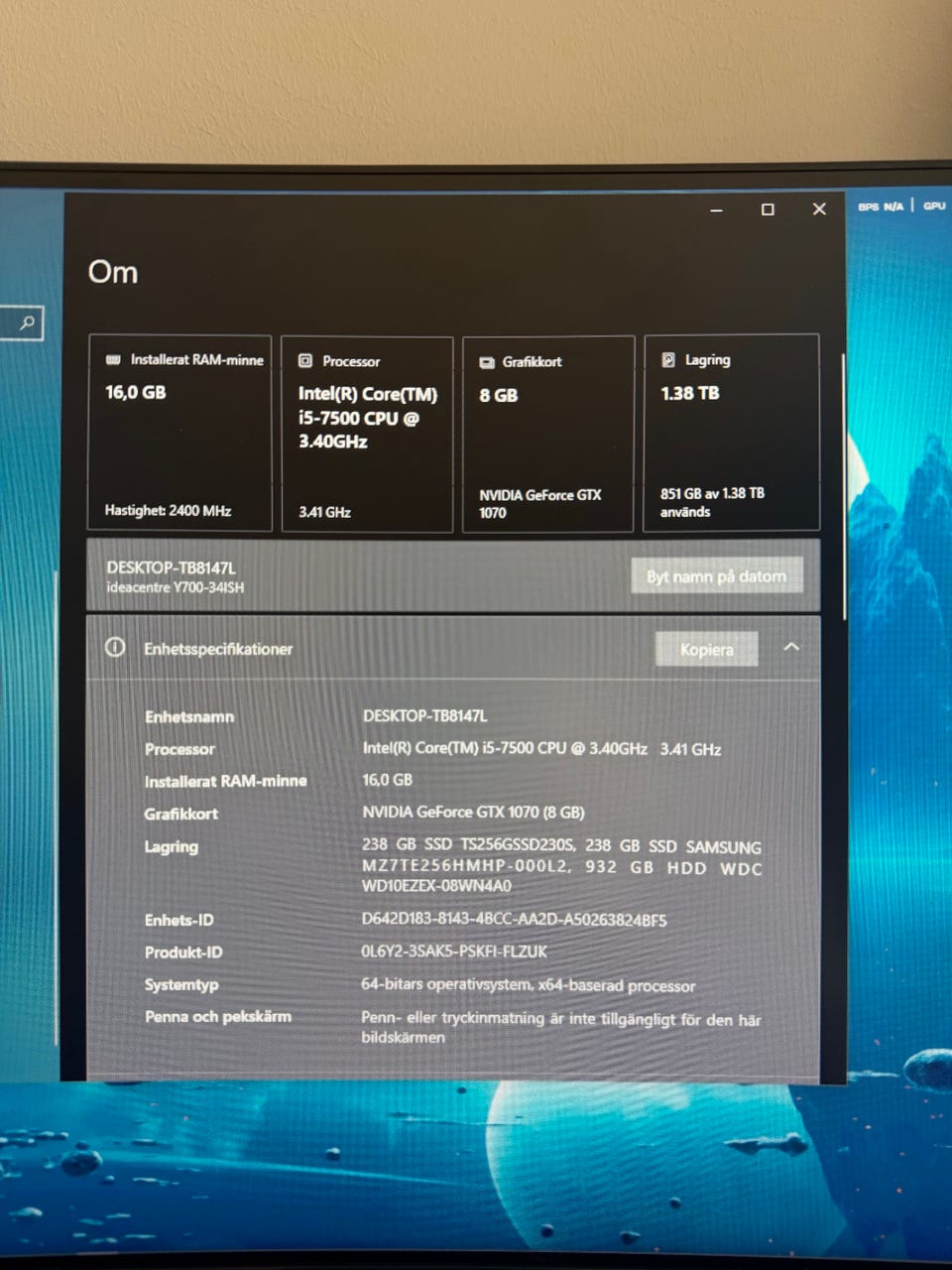
Task: Collapse the Enhetsspecifikationer section chevron
Action: [x=790, y=647]
